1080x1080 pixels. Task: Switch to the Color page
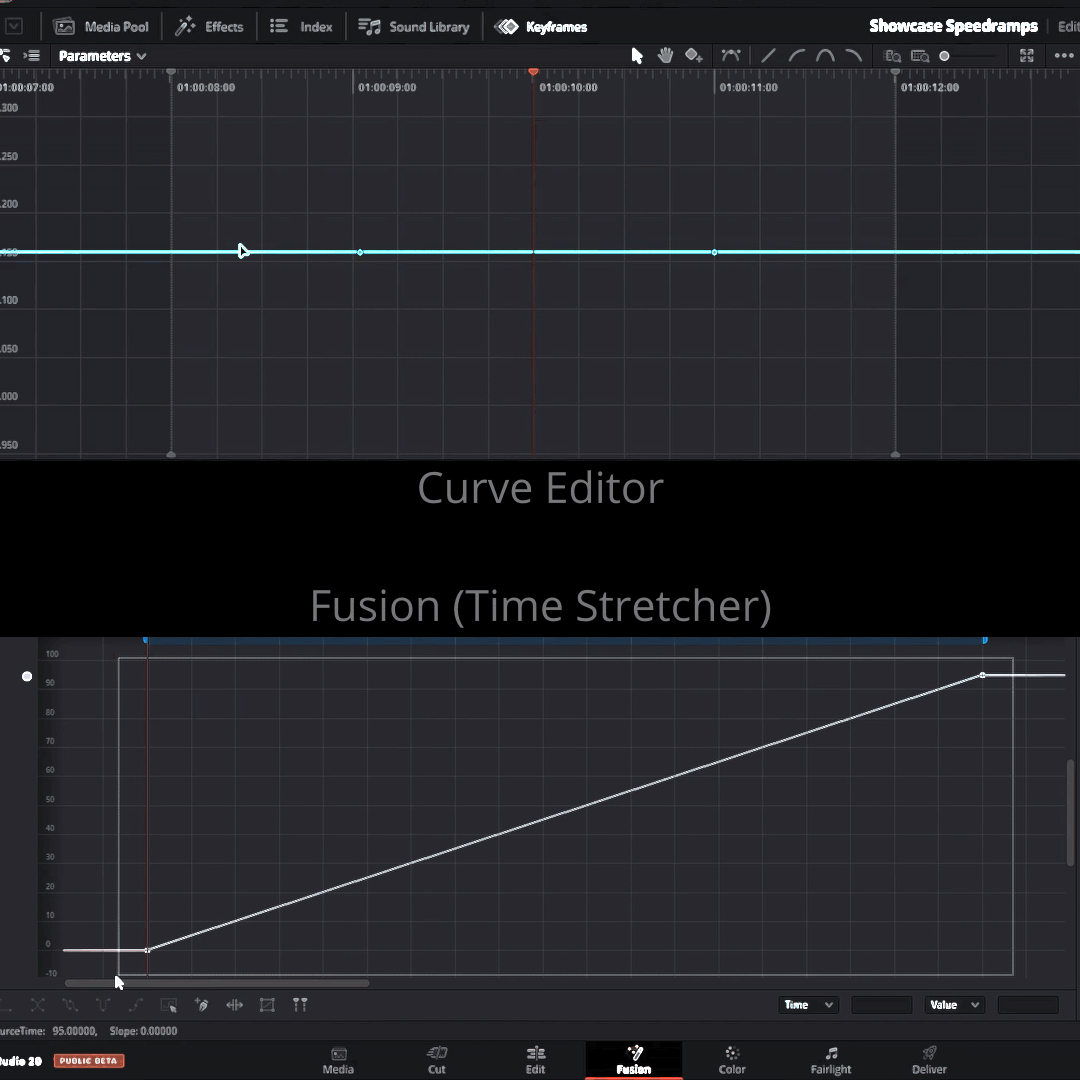(732, 1059)
